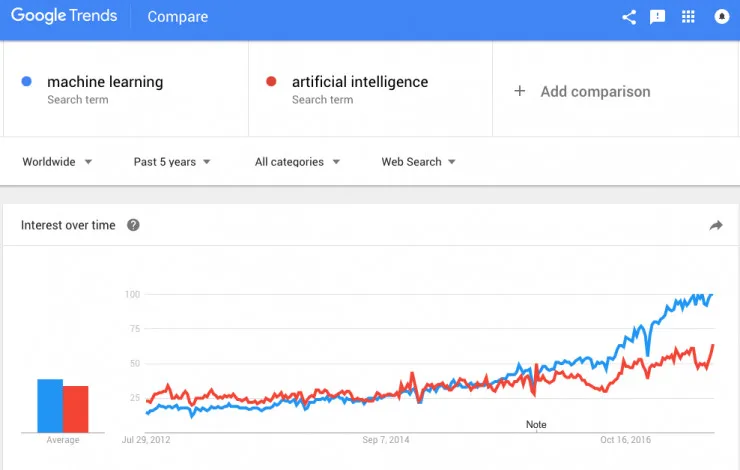
Task: Open the Google apps grid icon
Action: coord(688,17)
